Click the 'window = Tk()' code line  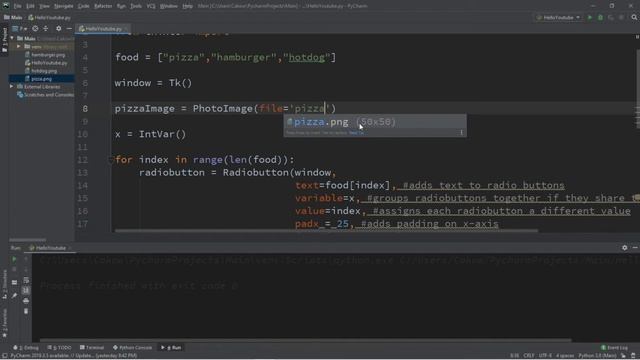coord(153,83)
